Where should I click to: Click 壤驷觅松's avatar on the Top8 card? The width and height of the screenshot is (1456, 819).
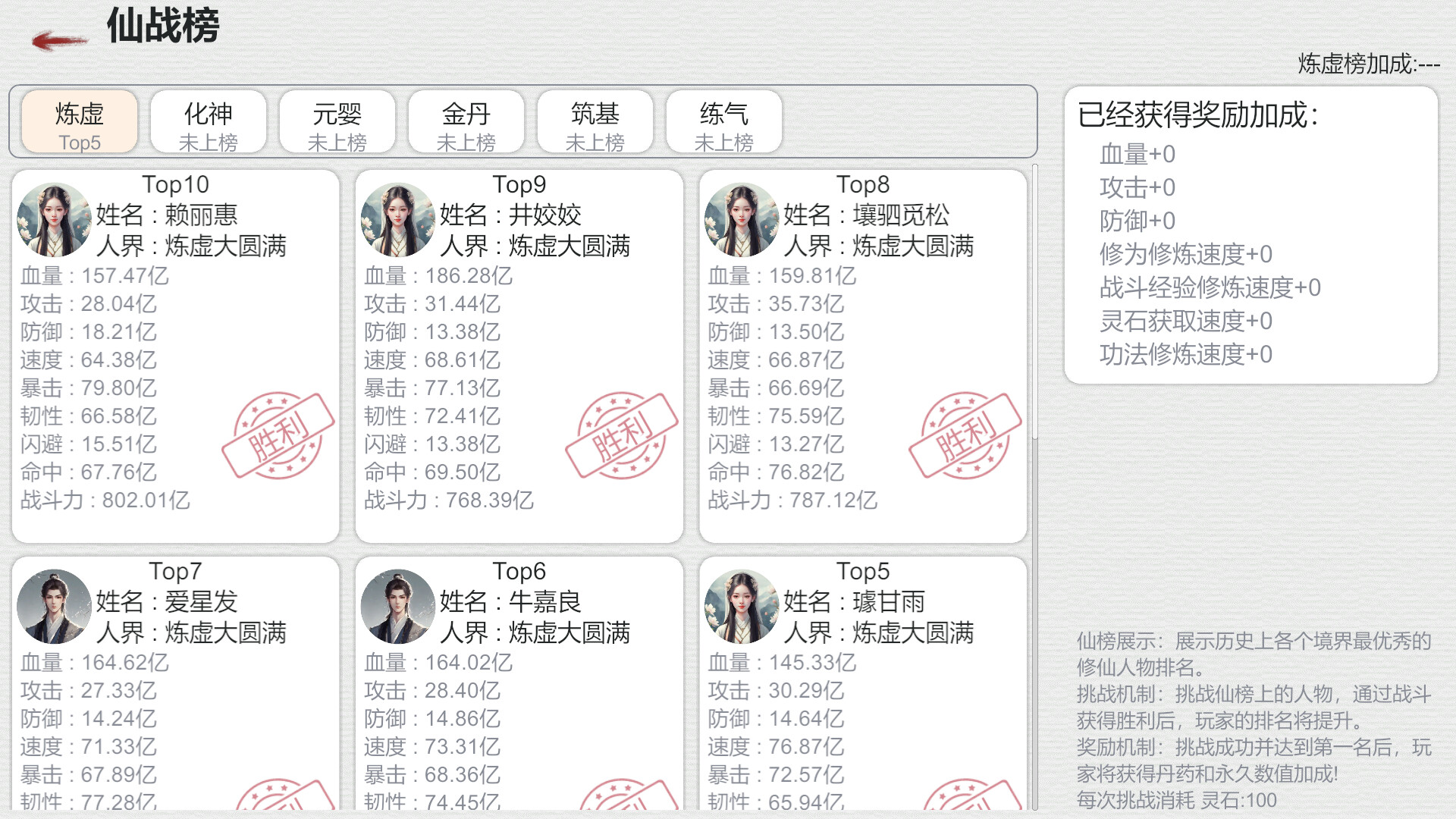coord(742,220)
